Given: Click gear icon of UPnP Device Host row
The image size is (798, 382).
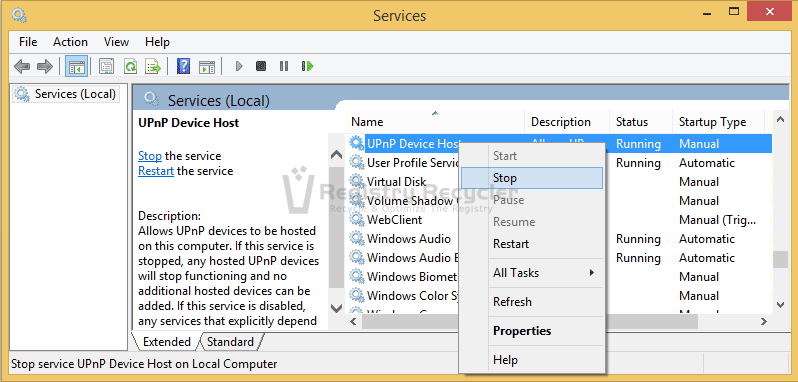Looking at the screenshot, I should pyautogui.click(x=357, y=143).
